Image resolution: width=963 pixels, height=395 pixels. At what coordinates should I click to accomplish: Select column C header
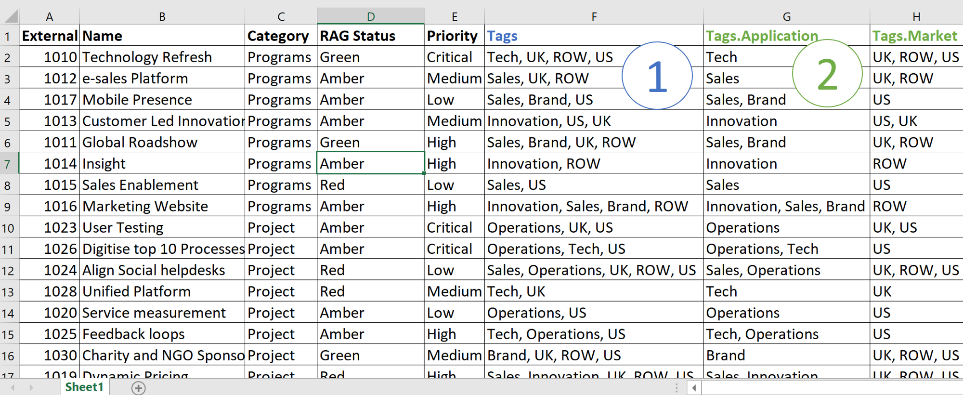pyautogui.click(x=281, y=17)
